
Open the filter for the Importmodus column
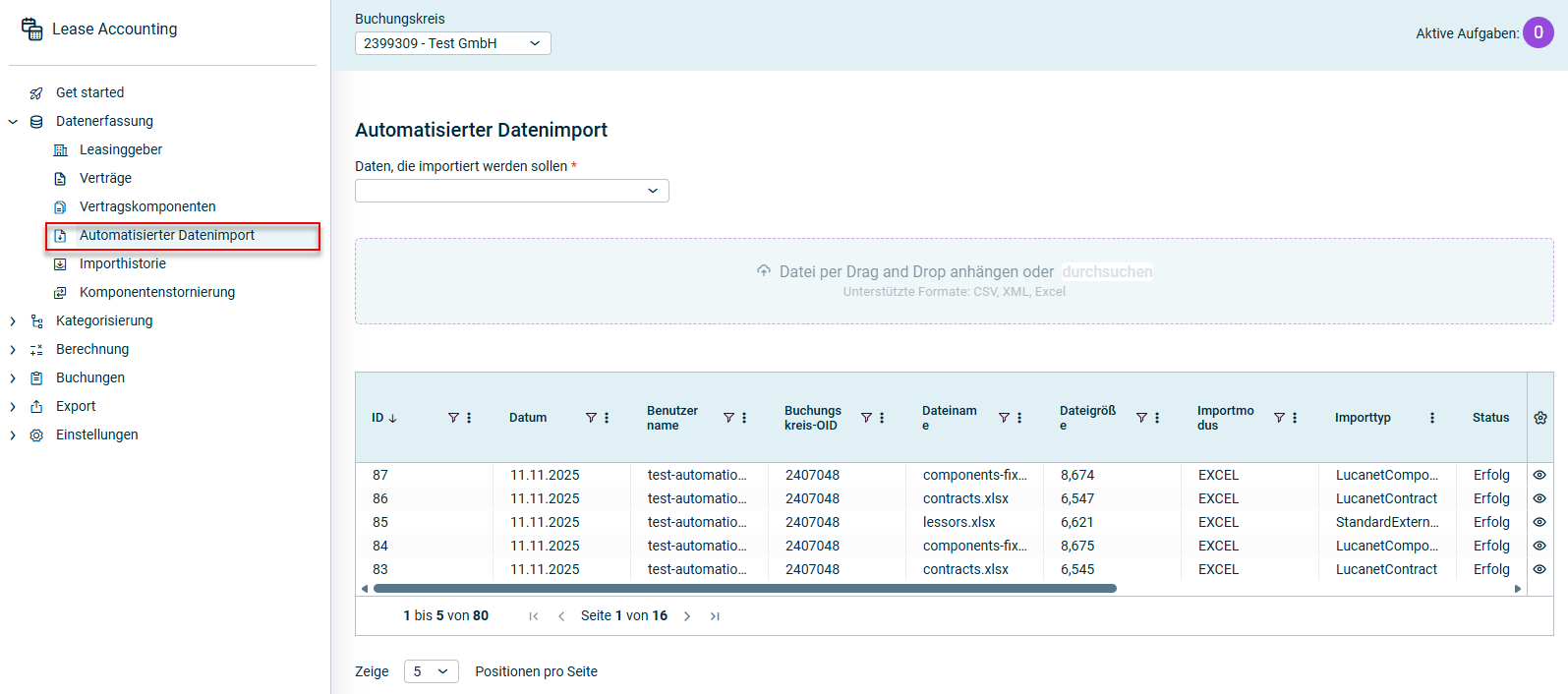pyautogui.click(x=1279, y=418)
